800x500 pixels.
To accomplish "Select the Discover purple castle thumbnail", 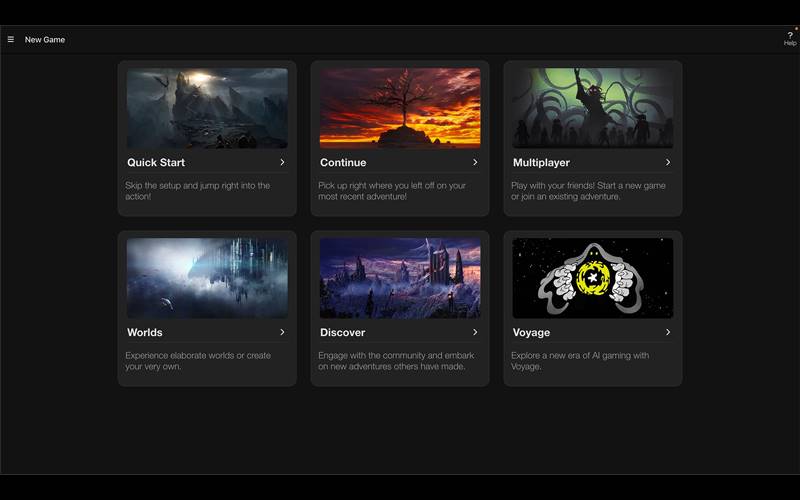I will coord(400,278).
